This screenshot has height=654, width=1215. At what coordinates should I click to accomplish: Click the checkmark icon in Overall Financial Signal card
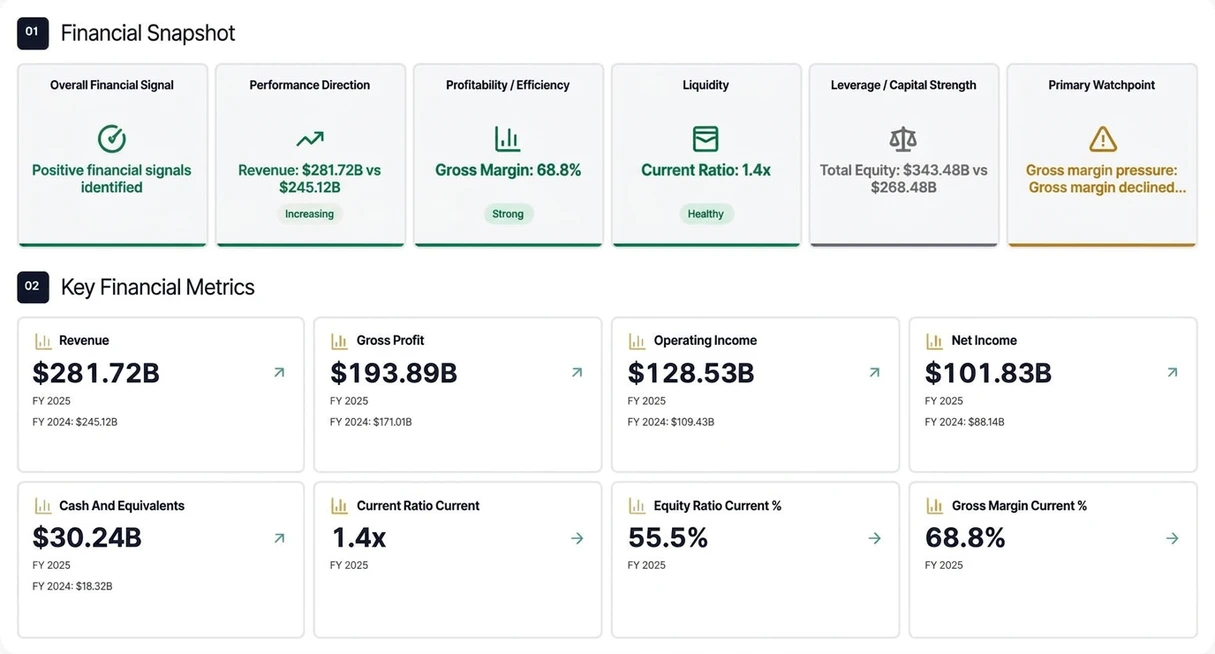pos(112,139)
